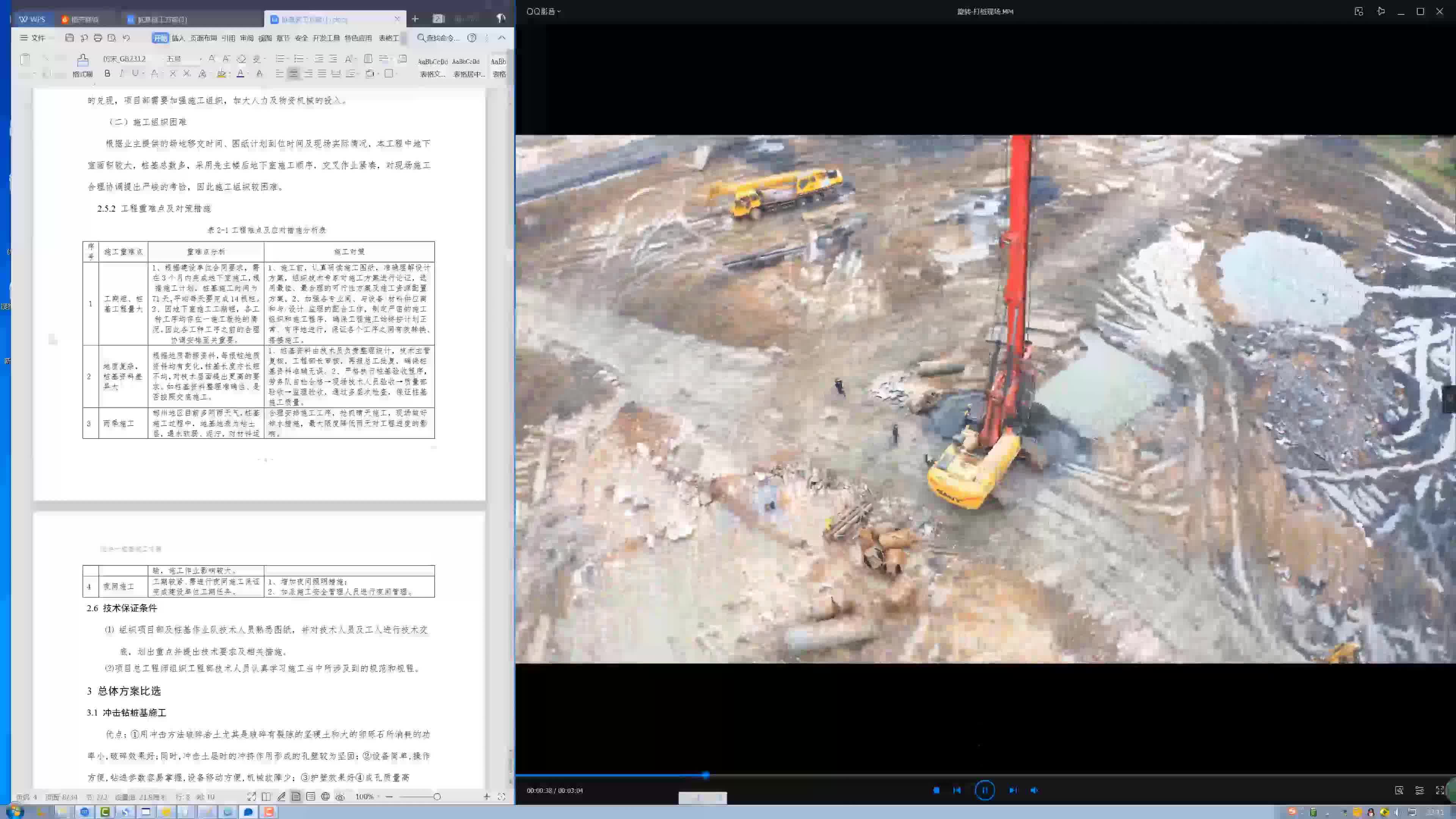
Task: Skip to next video in QQ影音
Action: (x=1013, y=790)
